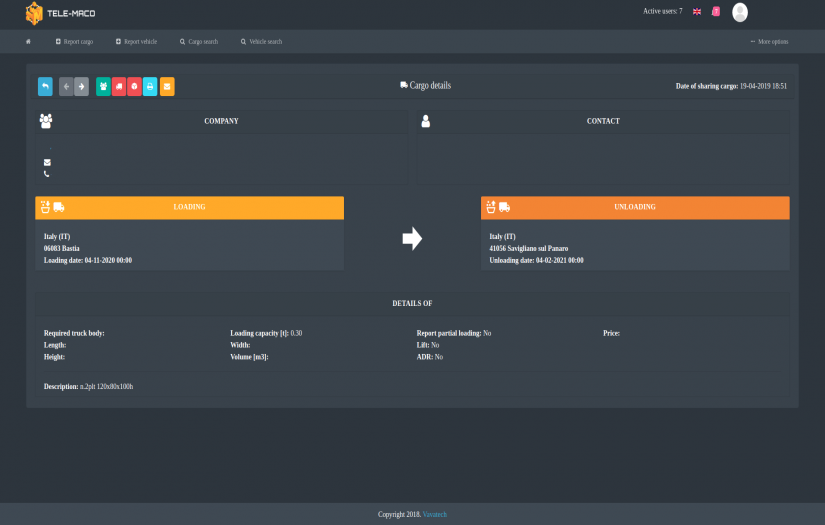Open Report cargo menu item
Viewport: 825px width, 525px height.
(x=74, y=42)
